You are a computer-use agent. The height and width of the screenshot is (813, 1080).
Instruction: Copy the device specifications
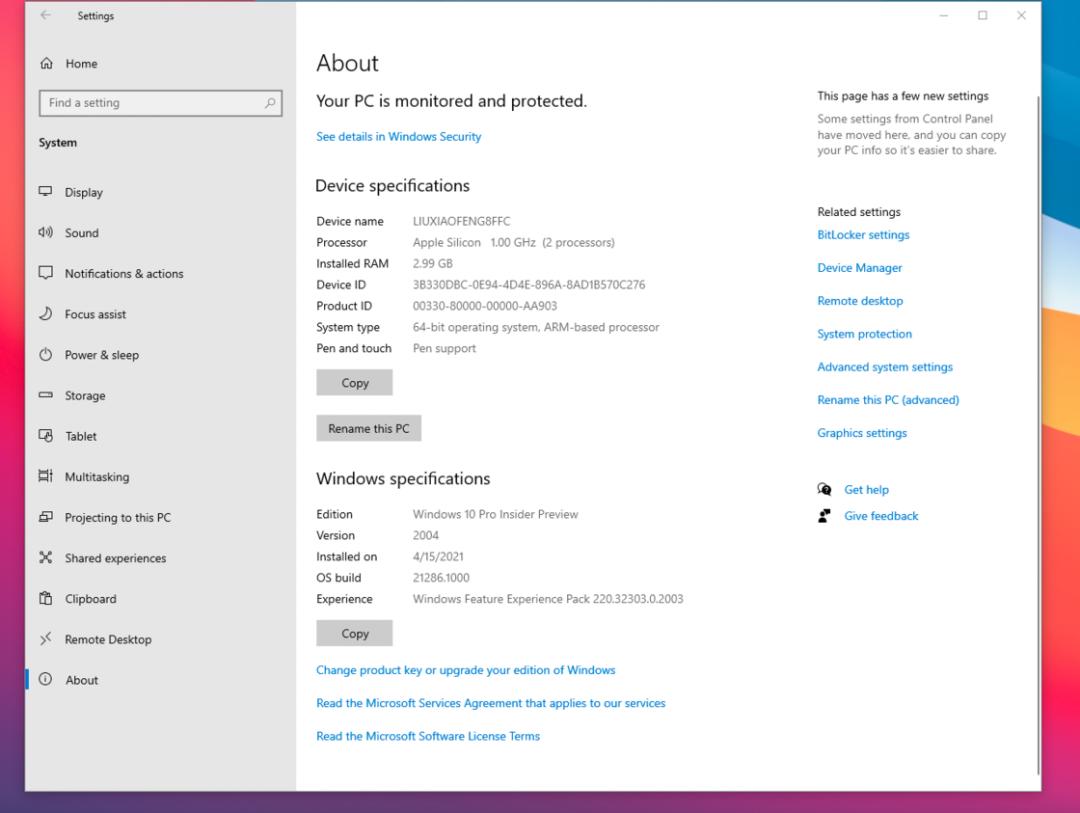point(355,382)
